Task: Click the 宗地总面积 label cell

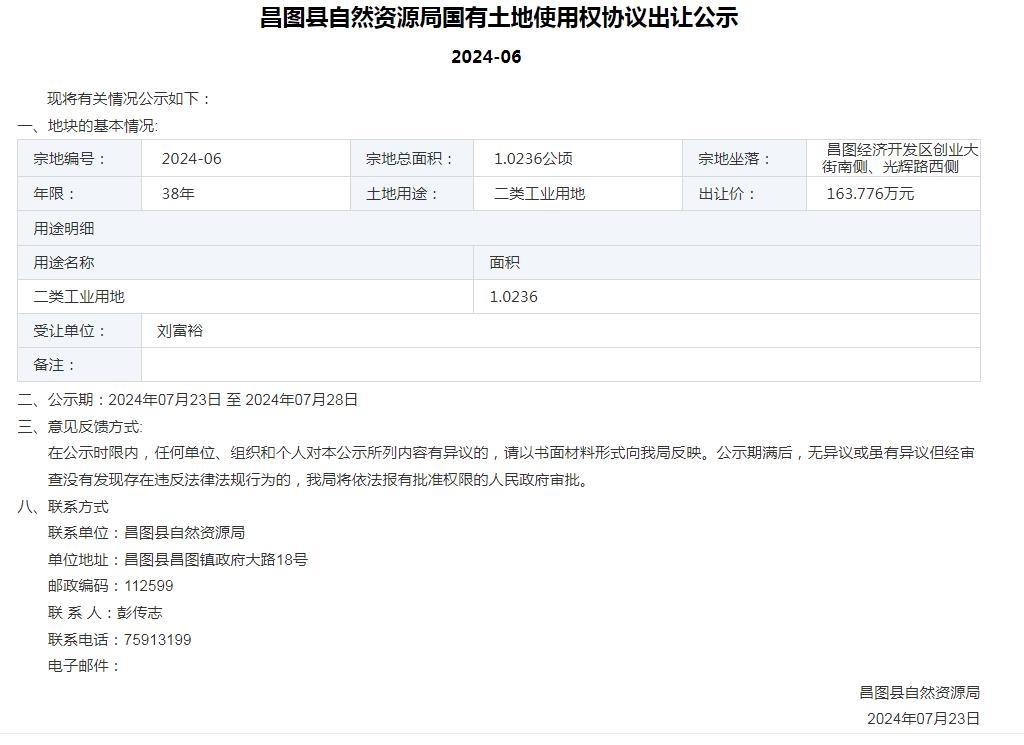Action: [412, 159]
